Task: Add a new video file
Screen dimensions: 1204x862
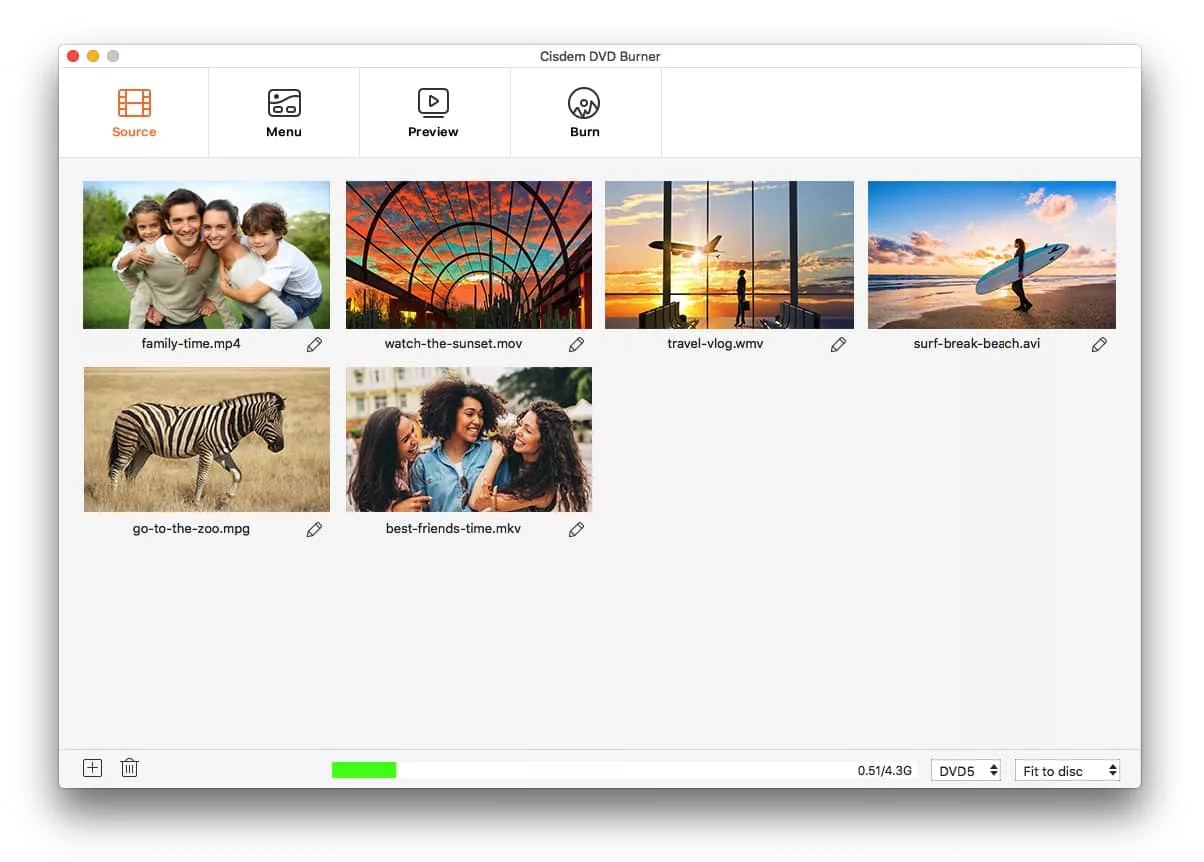Action: click(x=92, y=768)
